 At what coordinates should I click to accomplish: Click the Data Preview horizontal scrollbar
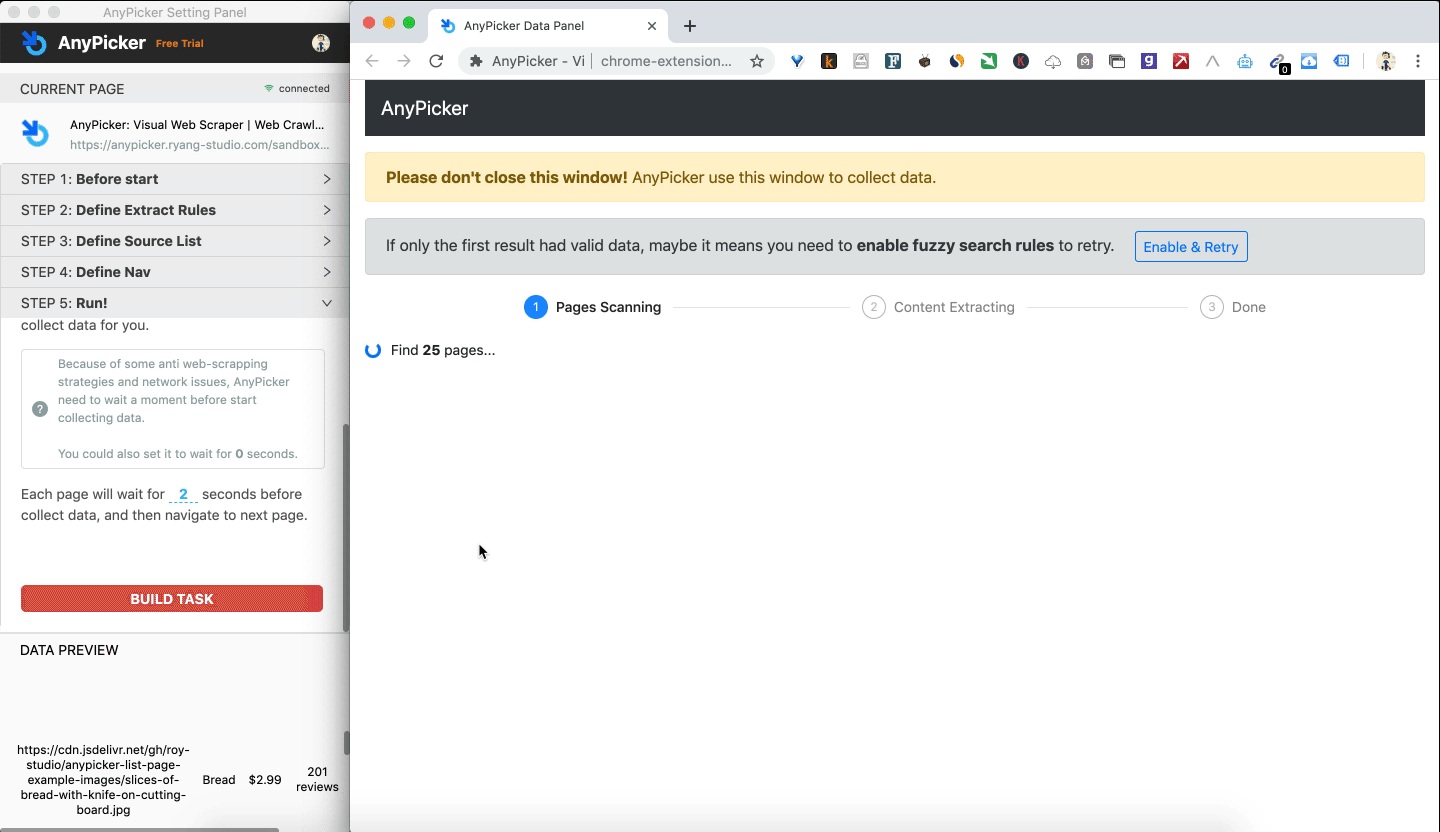[x=139, y=829]
